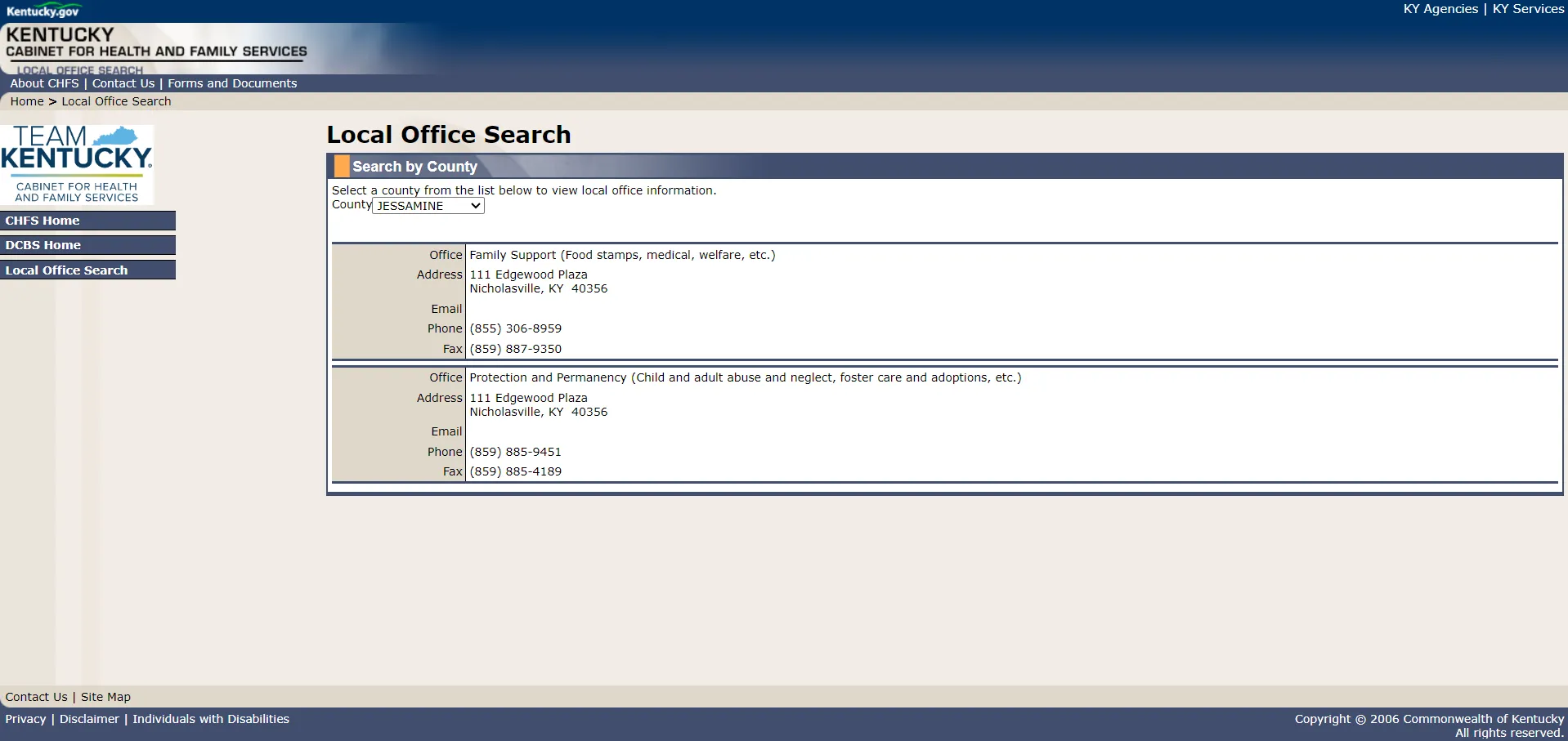This screenshot has width=1568, height=741.
Task: Click Family Support fax (859) 887-9350
Action: coord(515,349)
